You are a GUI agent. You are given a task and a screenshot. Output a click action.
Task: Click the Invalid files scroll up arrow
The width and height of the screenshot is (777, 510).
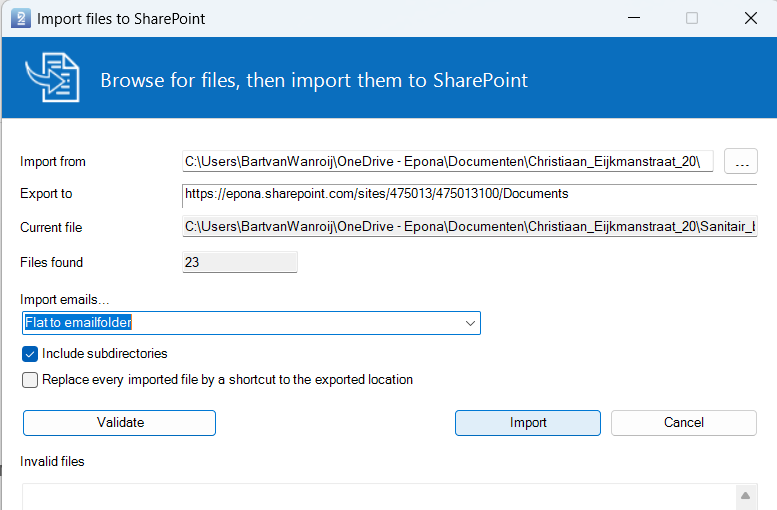point(745,496)
